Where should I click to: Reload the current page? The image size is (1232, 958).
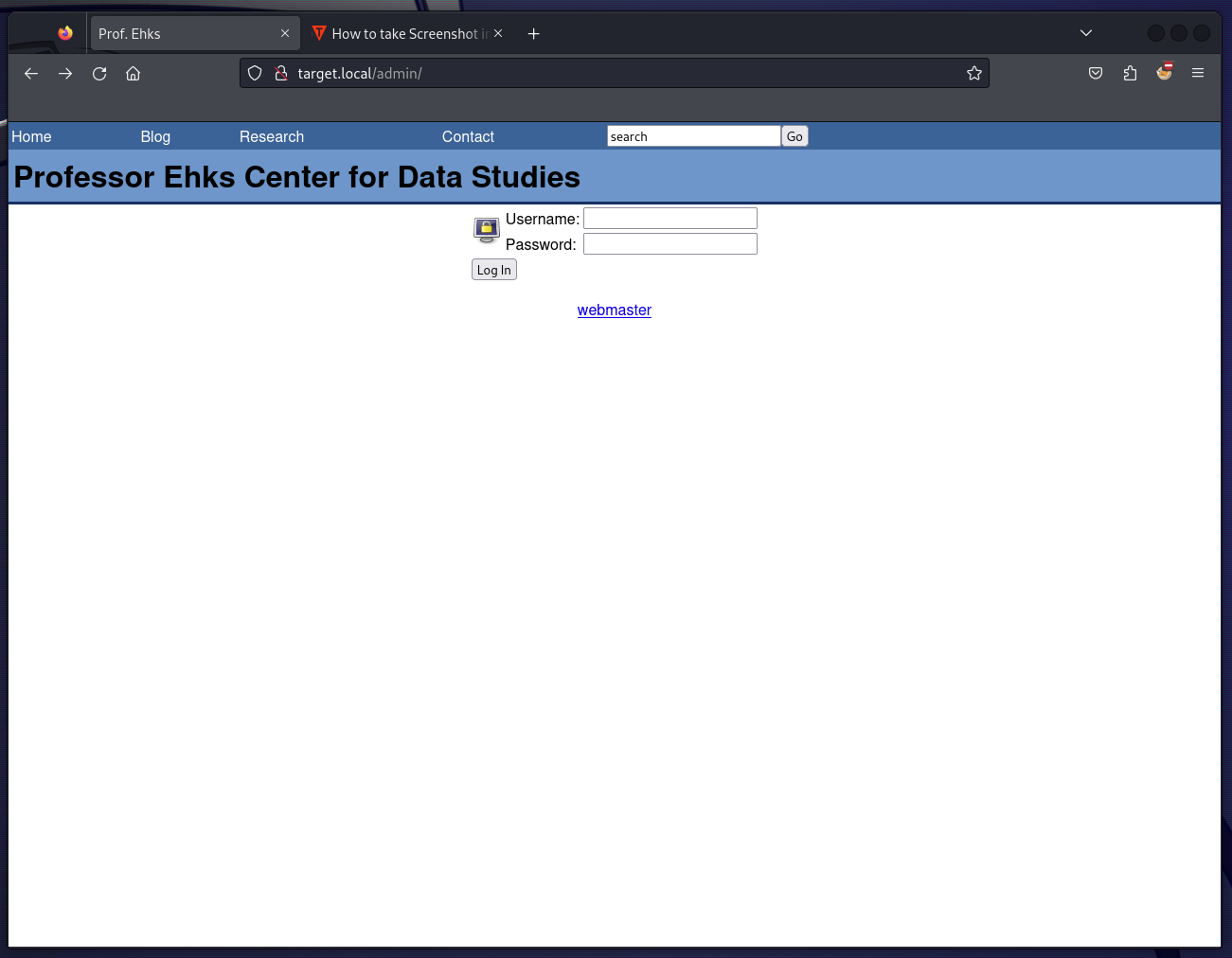tap(99, 73)
